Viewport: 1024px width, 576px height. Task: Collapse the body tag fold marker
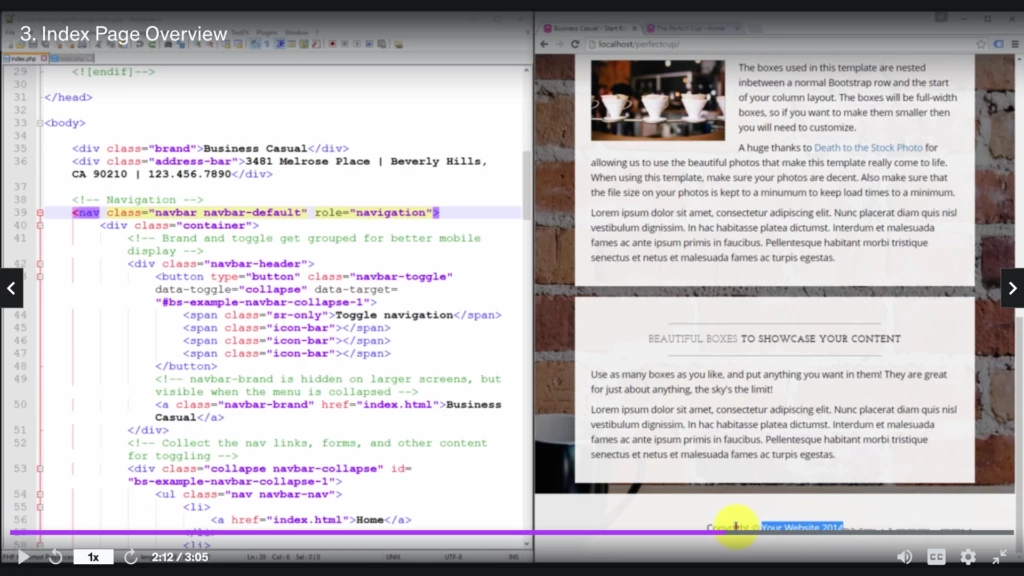click(39, 123)
